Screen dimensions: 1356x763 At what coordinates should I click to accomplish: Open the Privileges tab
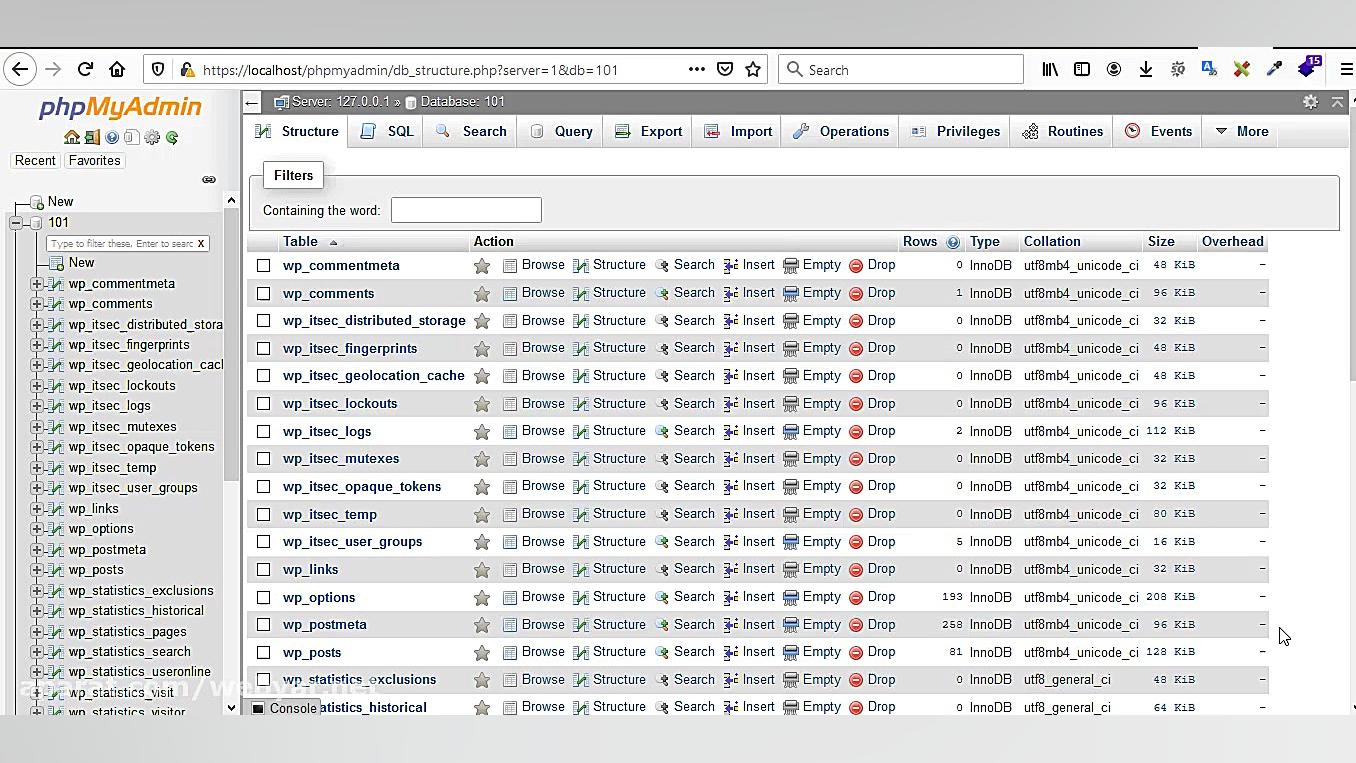click(x=955, y=132)
